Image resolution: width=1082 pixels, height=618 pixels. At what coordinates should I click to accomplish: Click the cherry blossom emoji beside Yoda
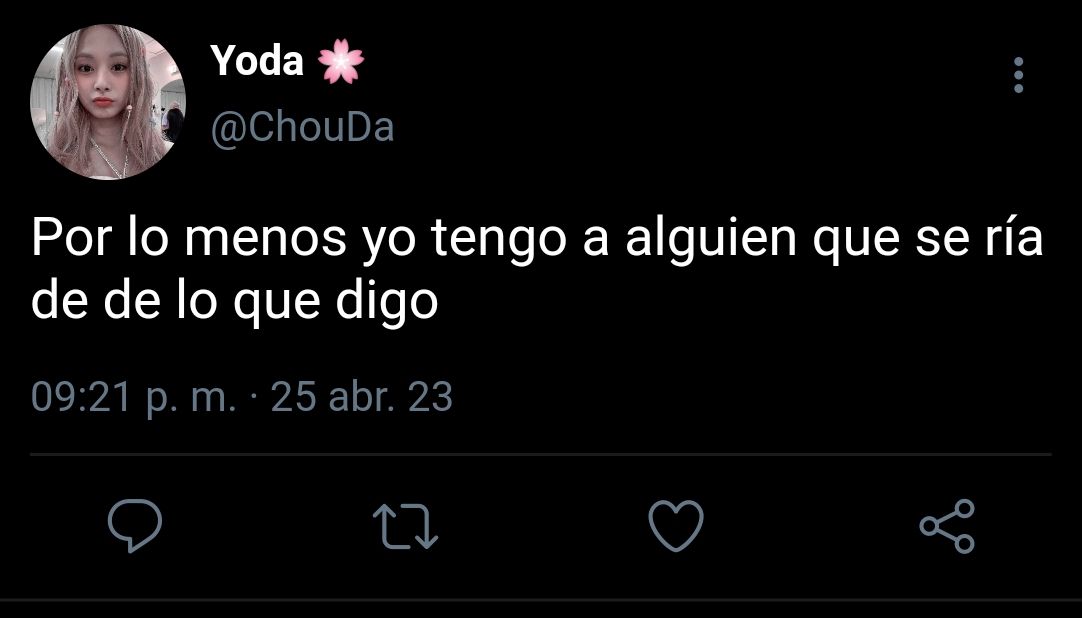pyautogui.click(x=341, y=61)
